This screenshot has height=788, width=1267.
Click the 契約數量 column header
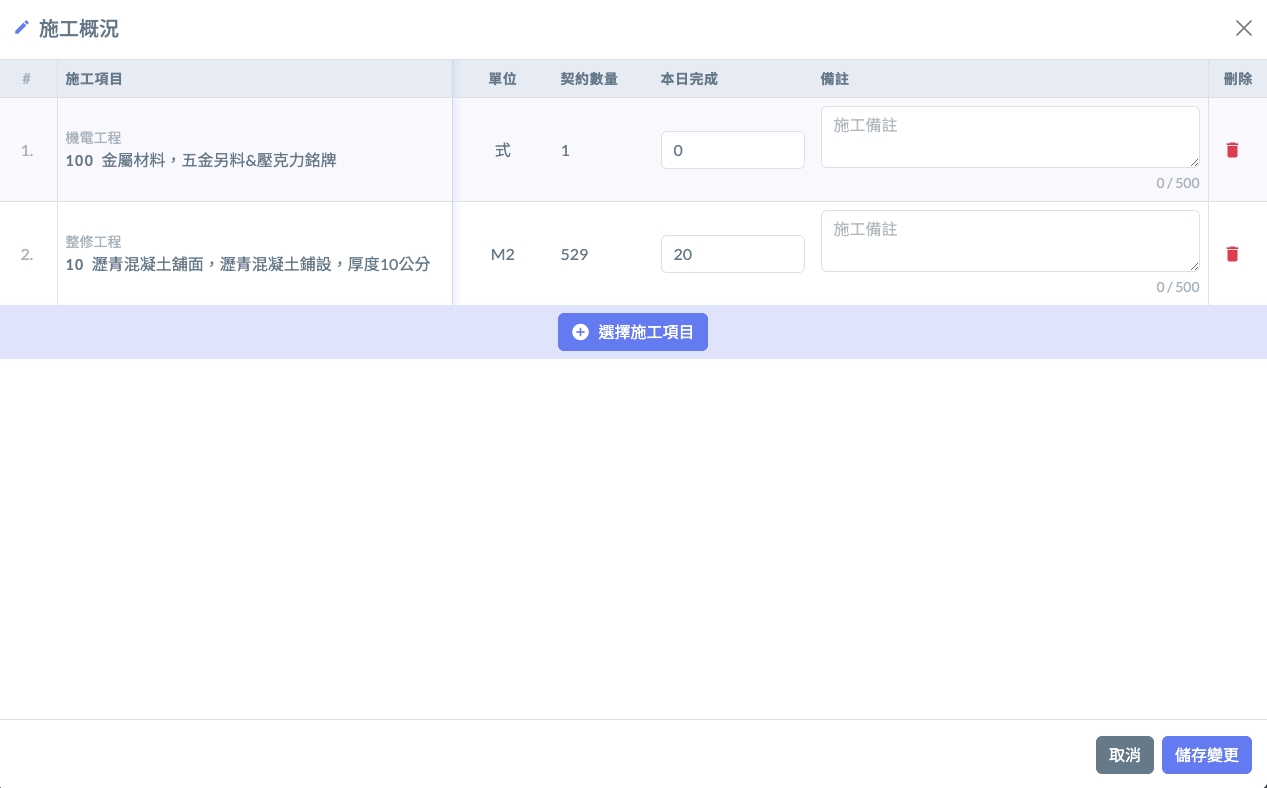pos(588,79)
